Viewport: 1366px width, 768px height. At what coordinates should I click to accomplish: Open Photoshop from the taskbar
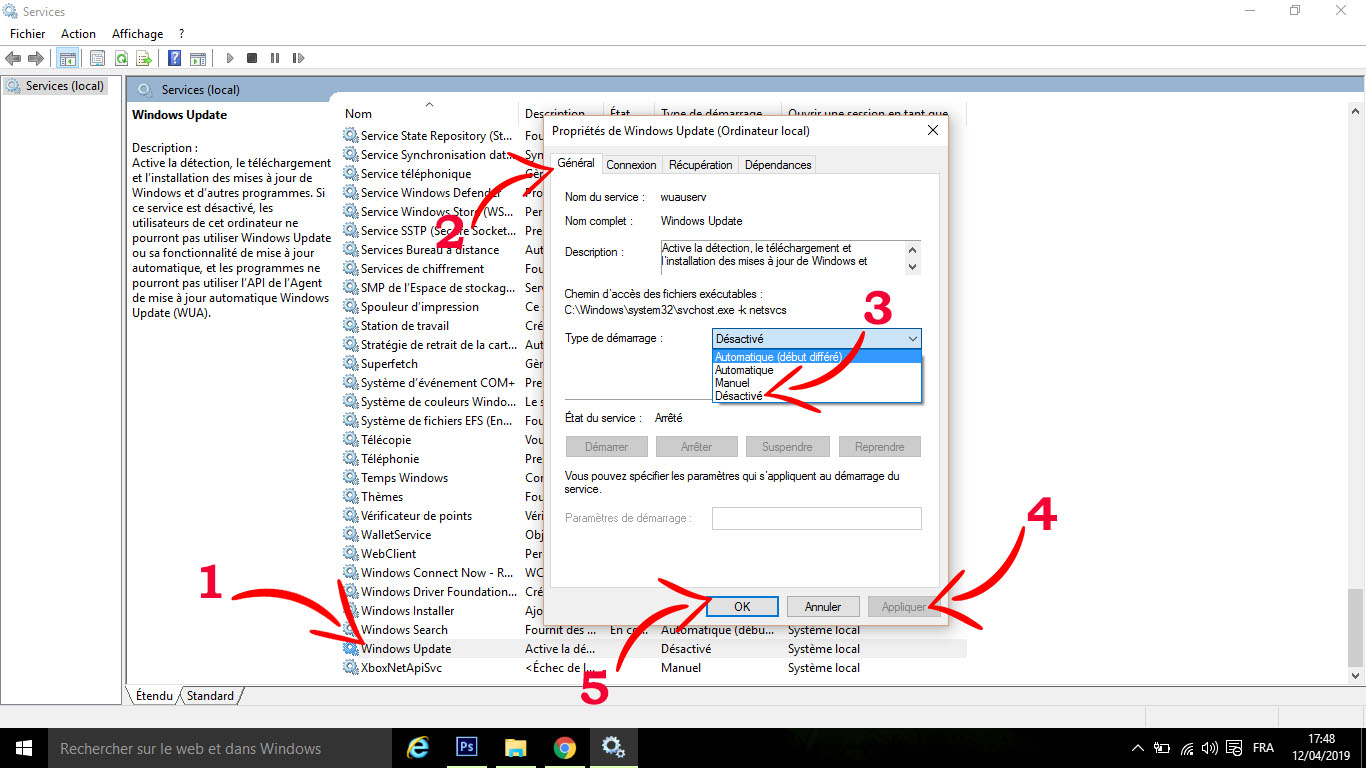click(466, 748)
